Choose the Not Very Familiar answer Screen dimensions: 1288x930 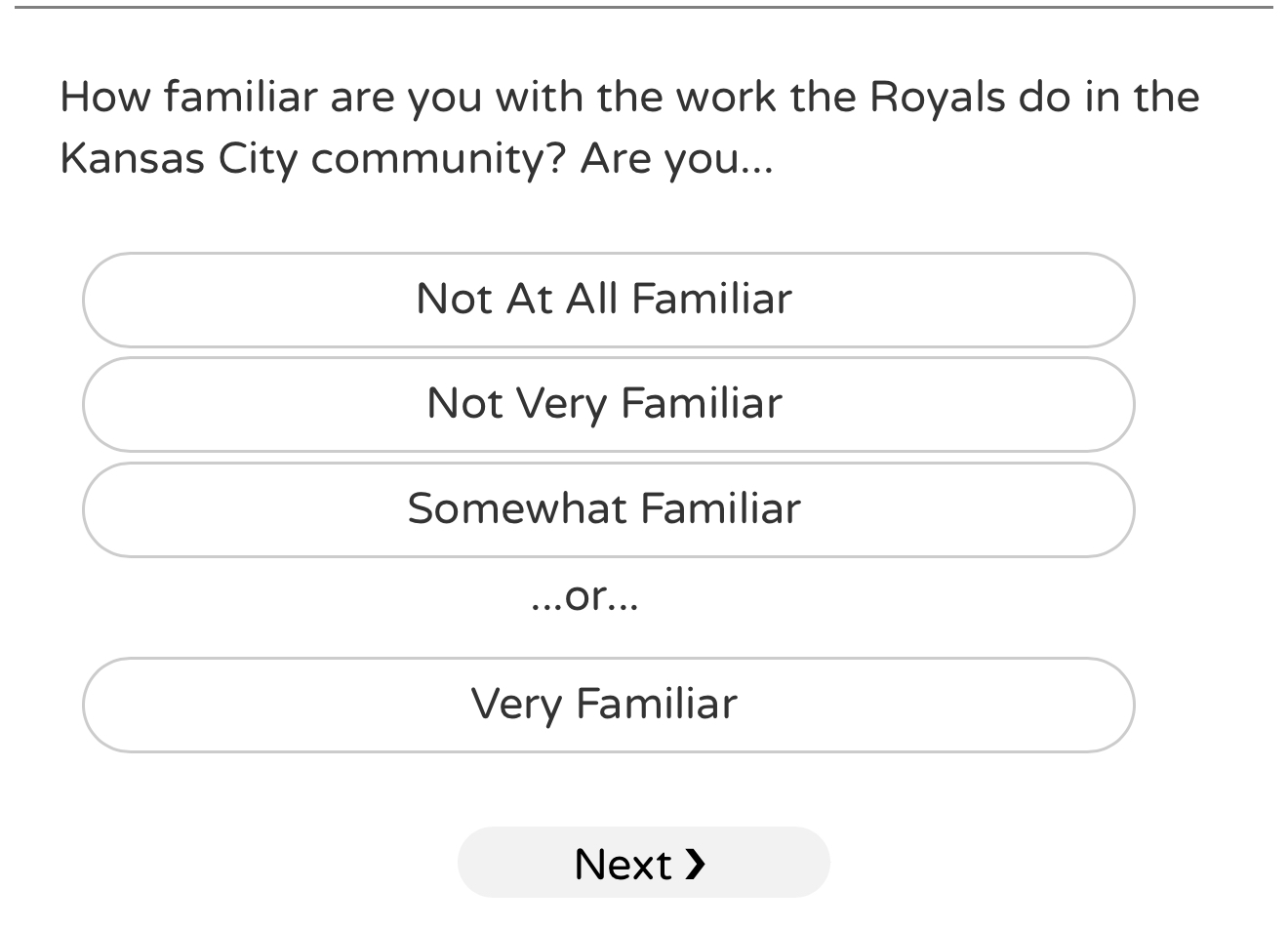(x=608, y=404)
